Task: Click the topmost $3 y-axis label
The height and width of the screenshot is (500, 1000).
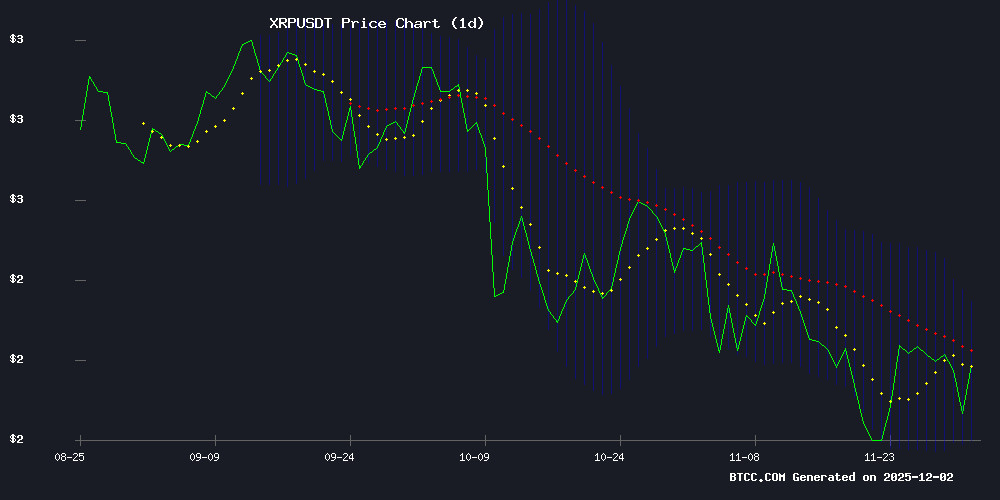Action: point(16,40)
